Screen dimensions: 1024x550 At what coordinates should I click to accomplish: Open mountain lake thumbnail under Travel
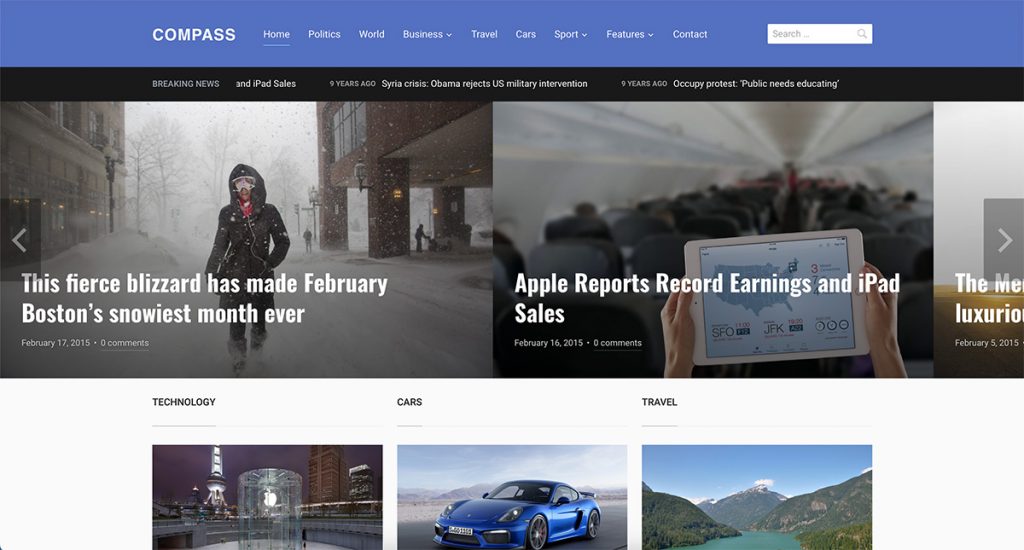(757, 497)
